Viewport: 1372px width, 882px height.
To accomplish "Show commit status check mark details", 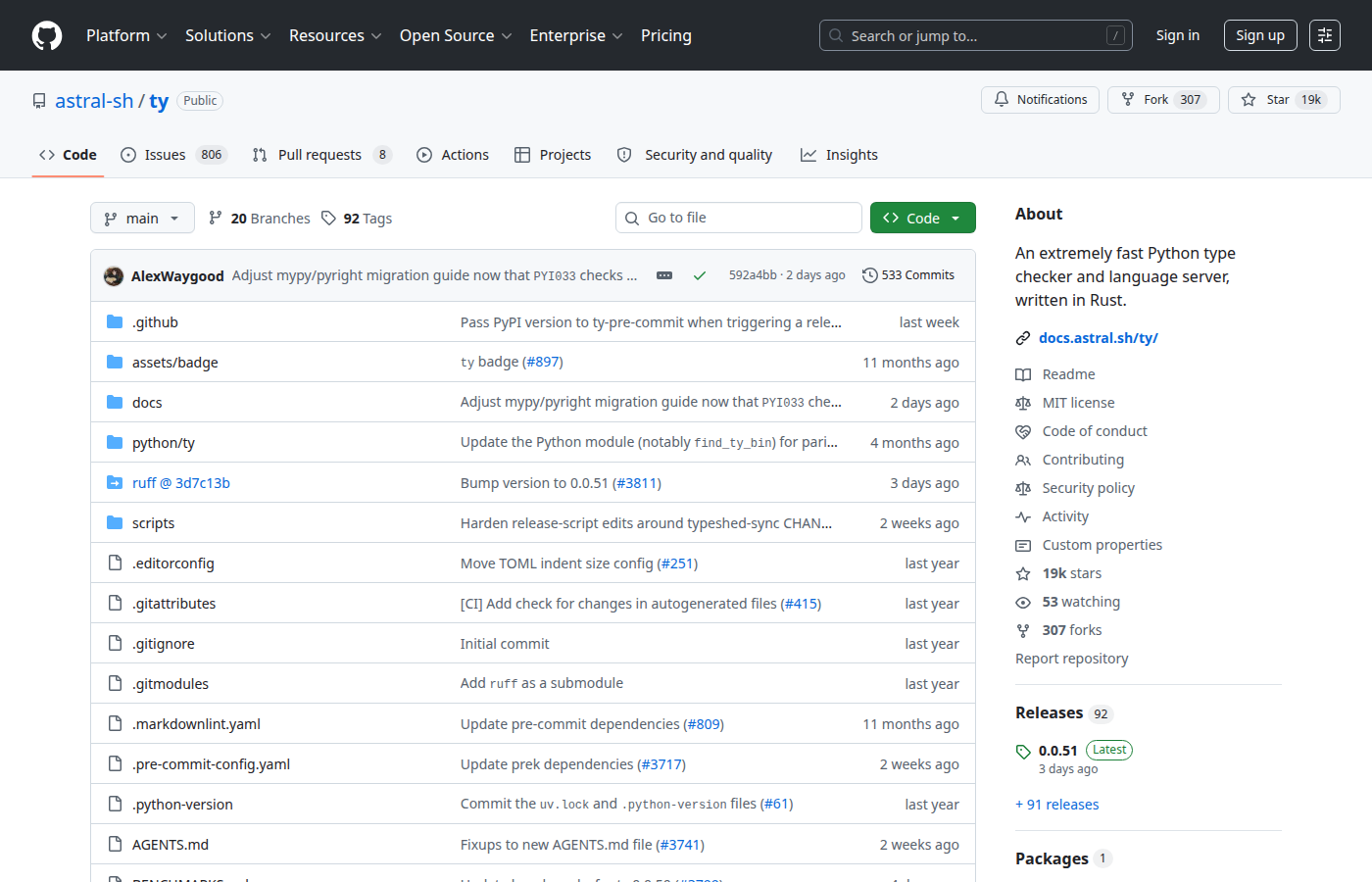I will (700, 275).
